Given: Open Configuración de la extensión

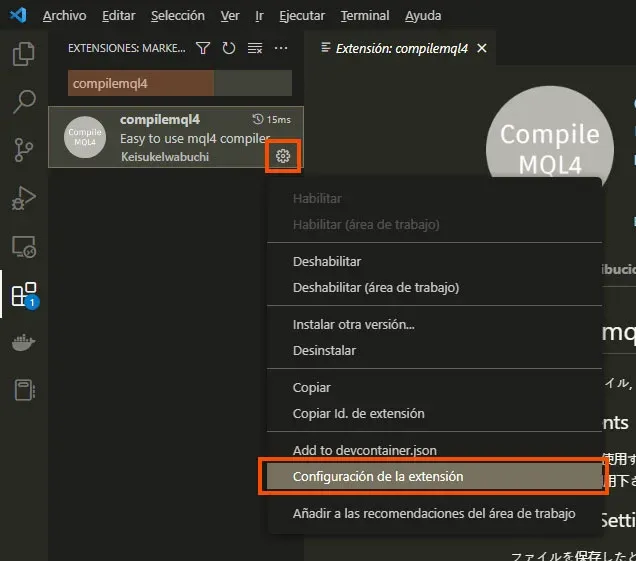Looking at the screenshot, I should click(434, 476).
